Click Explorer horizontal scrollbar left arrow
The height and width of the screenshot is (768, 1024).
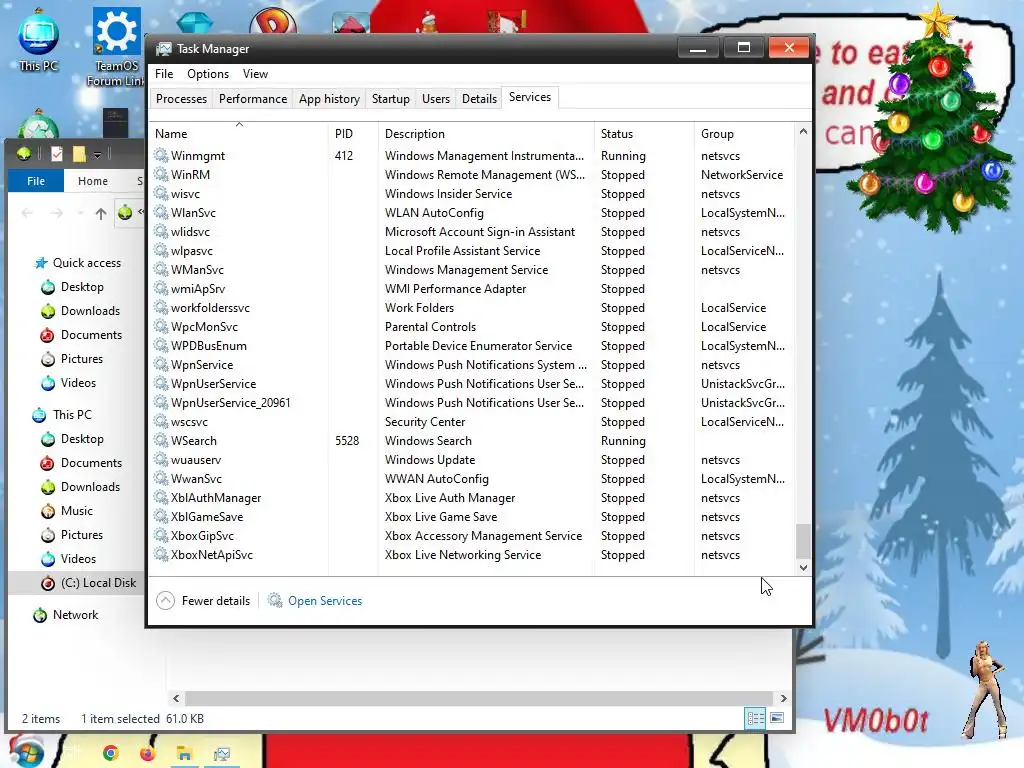[176, 698]
